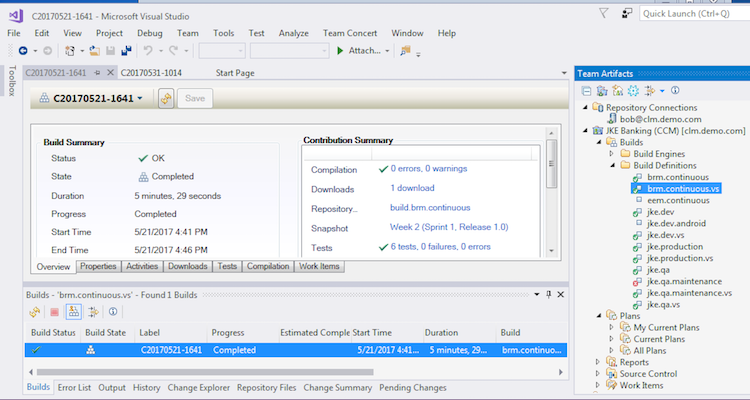Screen dimensions: 750x400
Task: Select the jke.qa.maintenance build definition
Action: click(x=684, y=281)
